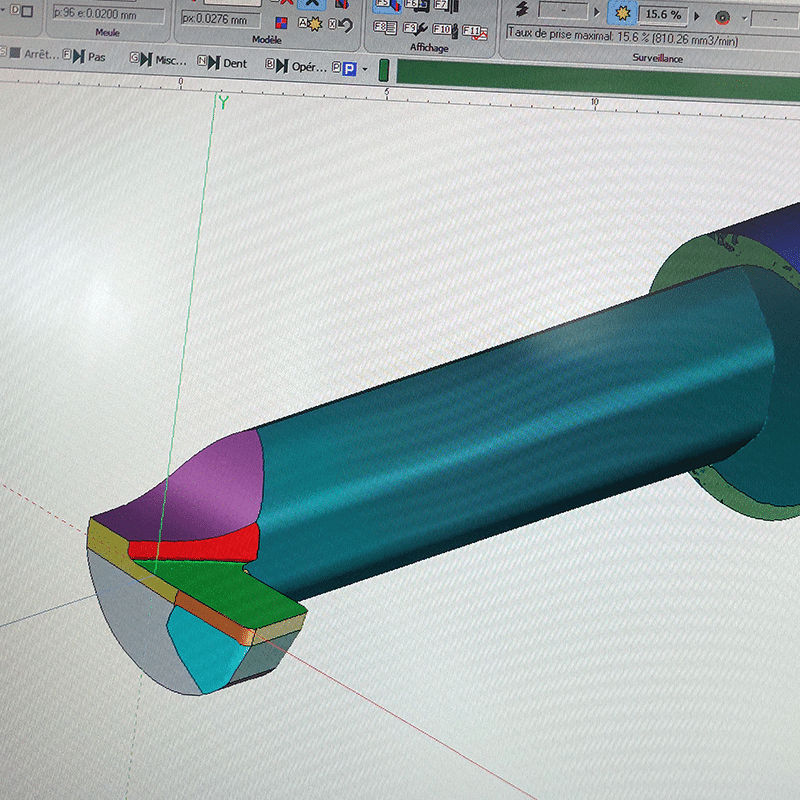Image resolution: width=800 pixels, height=800 pixels.
Task: Toggle the F10 display icon
Action: coord(444,29)
